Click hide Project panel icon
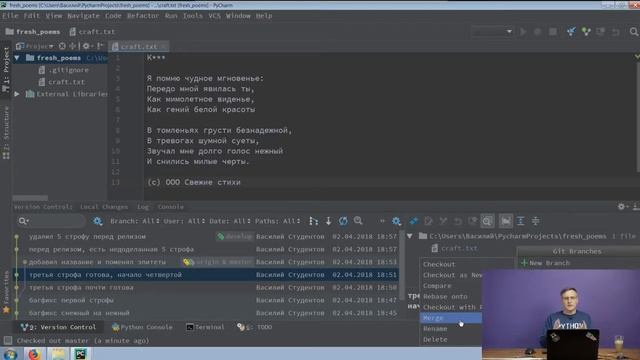640x360 pixels. [100, 46]
